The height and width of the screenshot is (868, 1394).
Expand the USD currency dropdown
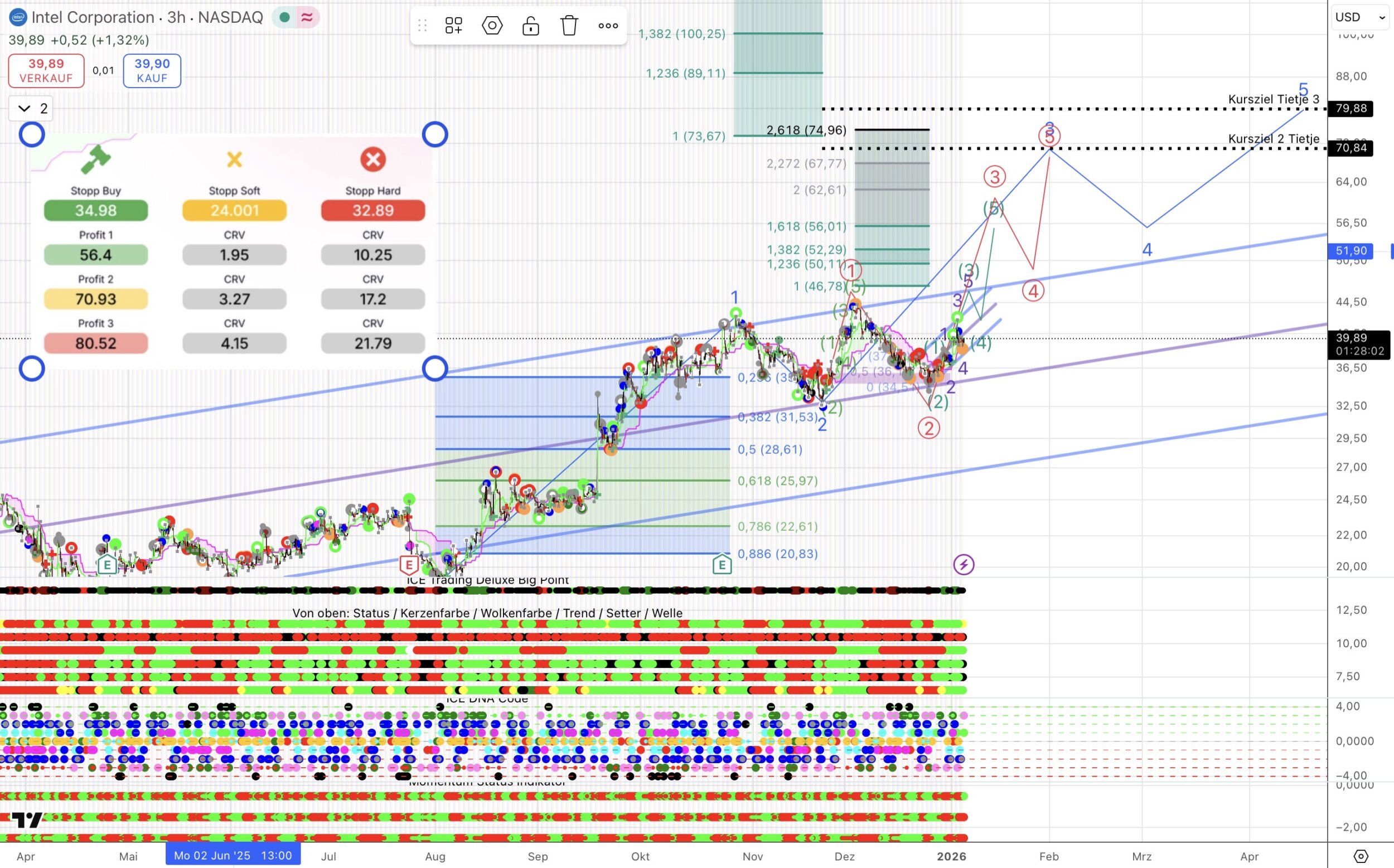pyautogui.click(x=1359, y=17)
